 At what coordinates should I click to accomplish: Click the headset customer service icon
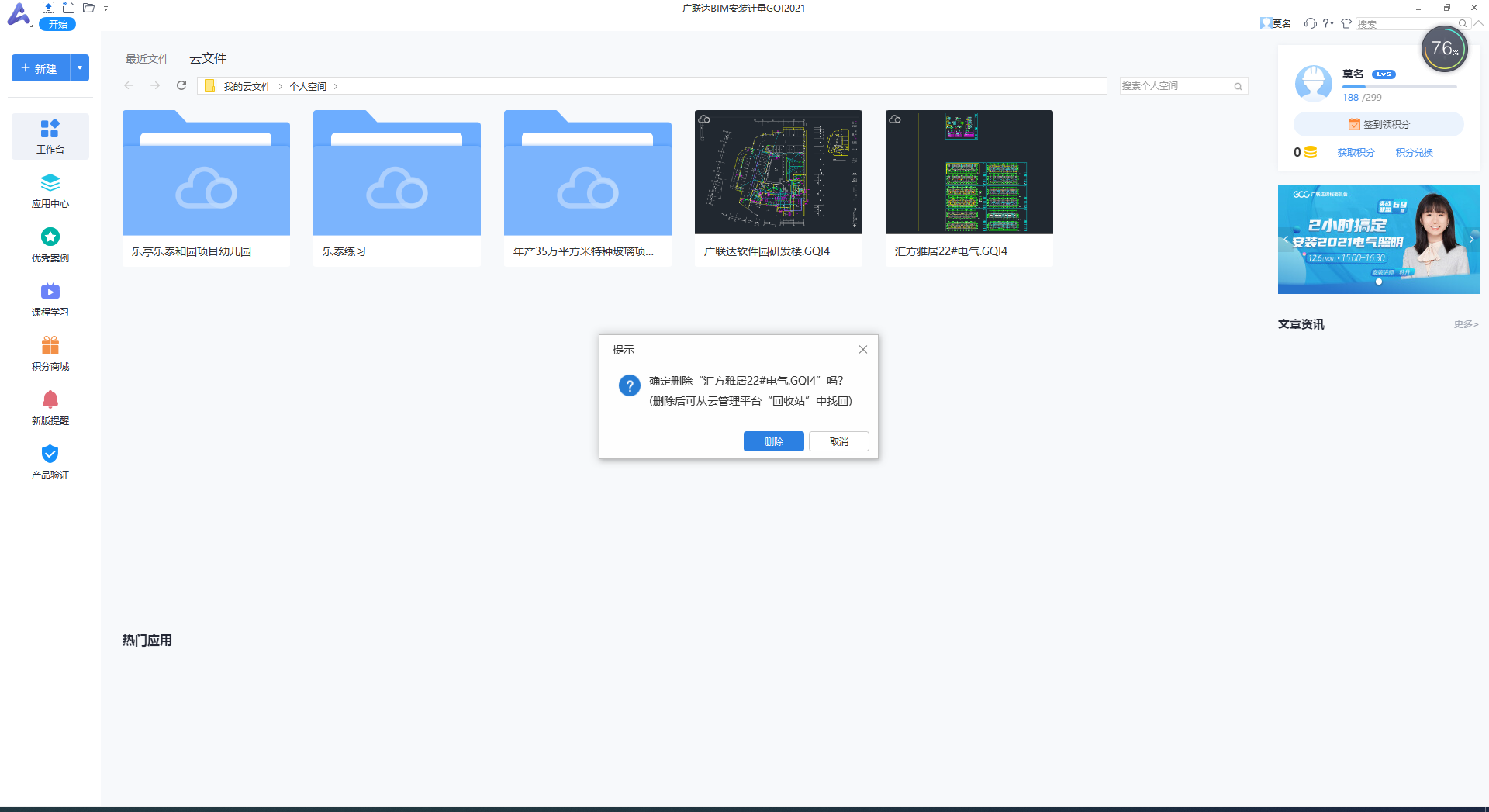click(x=1311, y=23)
